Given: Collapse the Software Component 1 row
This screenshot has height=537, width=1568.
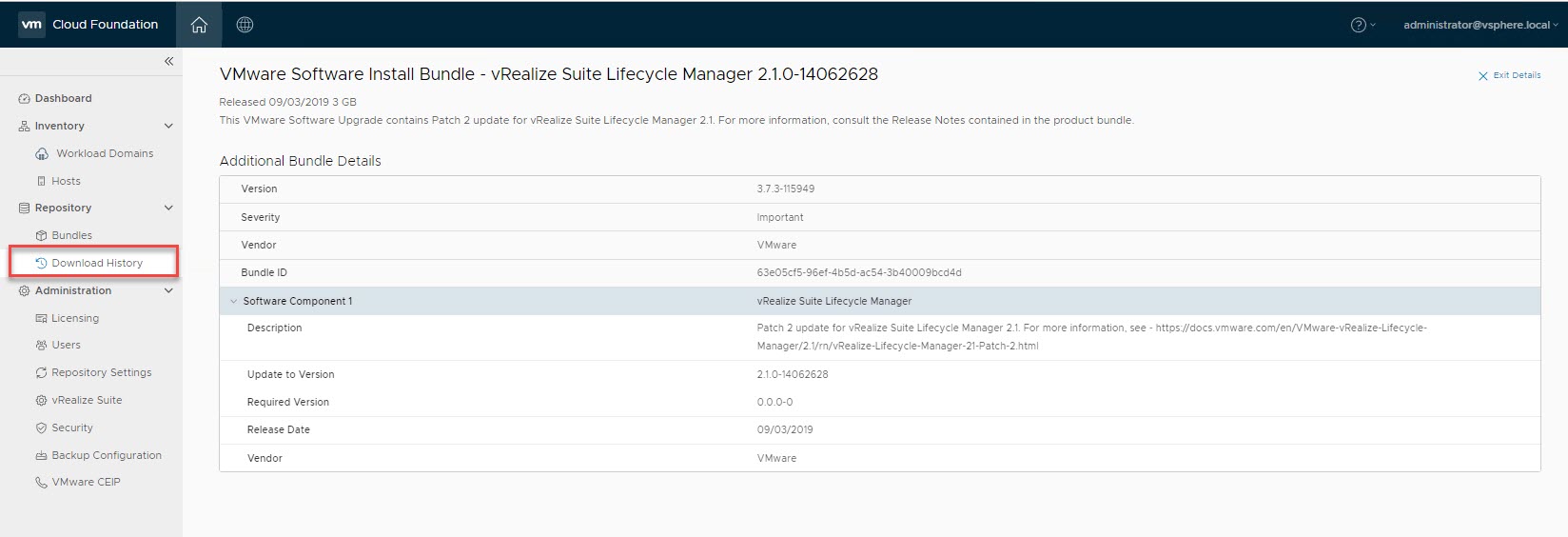Looking at the screenshot, I should tap(234, 301).
